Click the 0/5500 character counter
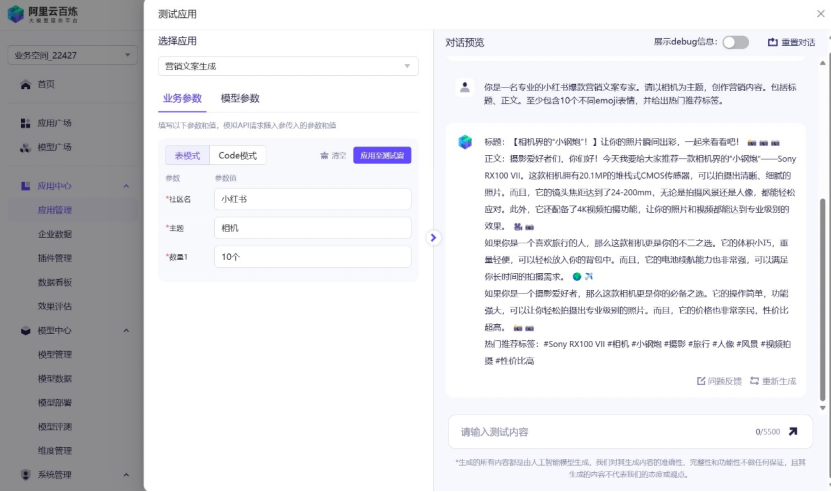 [x=768, y=432]
